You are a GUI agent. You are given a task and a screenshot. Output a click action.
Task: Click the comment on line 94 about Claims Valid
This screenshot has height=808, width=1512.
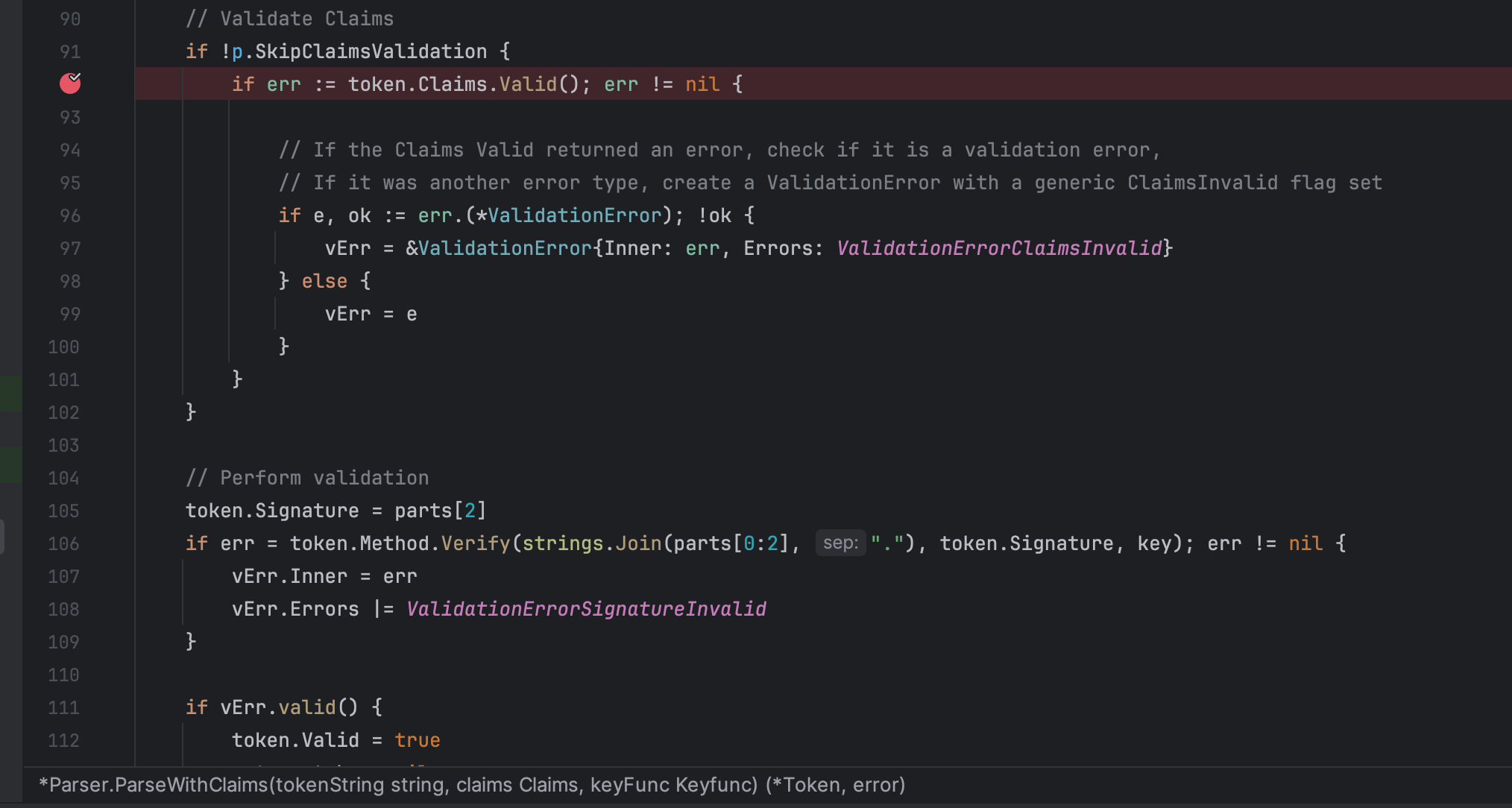point(719,150)
